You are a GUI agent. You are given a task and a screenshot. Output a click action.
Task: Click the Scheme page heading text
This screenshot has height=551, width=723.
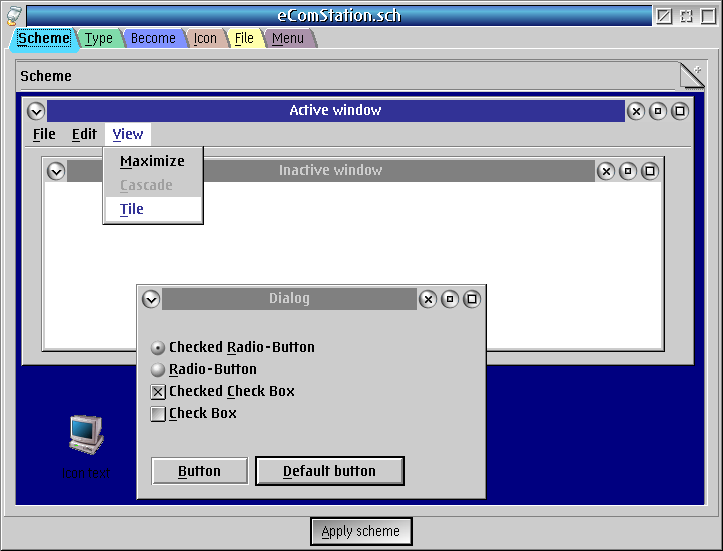[x=46, y=76]
